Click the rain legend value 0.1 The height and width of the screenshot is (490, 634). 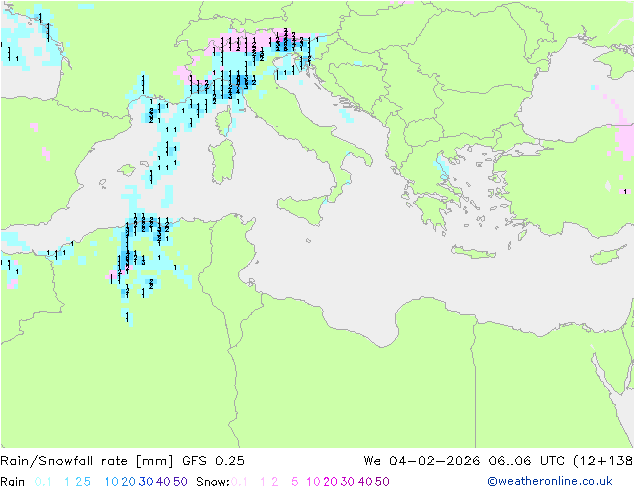pyautogui.click(x=43, y=482)
